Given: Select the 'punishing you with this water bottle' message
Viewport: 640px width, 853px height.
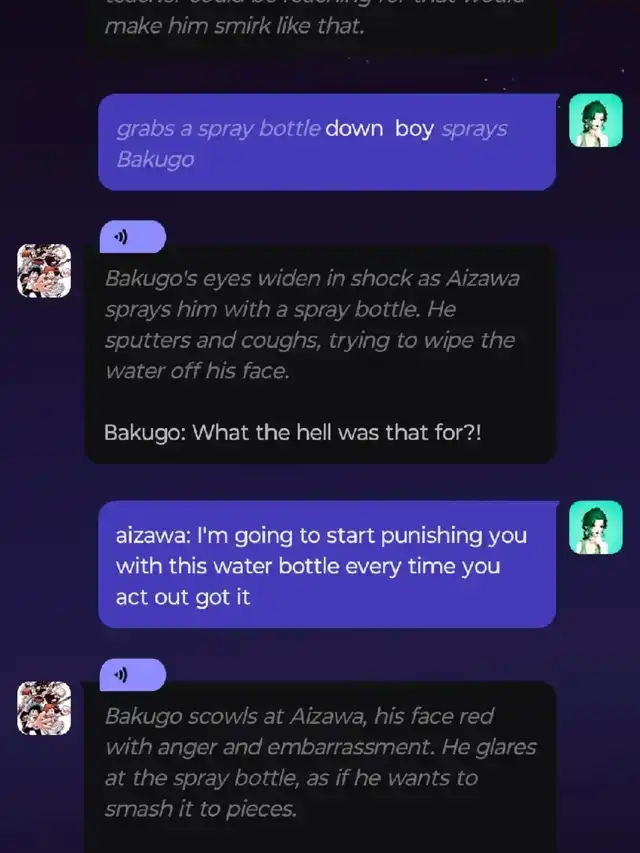Looking at the screenshot, I should [328, 564].
